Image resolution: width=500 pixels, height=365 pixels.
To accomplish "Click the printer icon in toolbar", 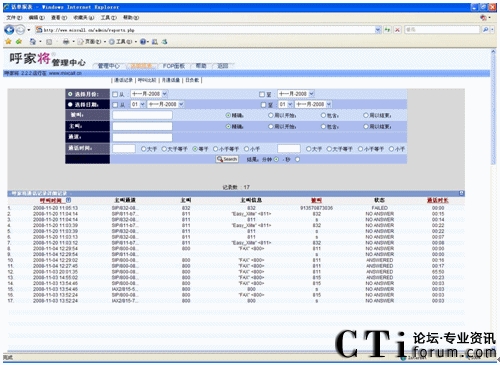I will (x=66, y=42).
